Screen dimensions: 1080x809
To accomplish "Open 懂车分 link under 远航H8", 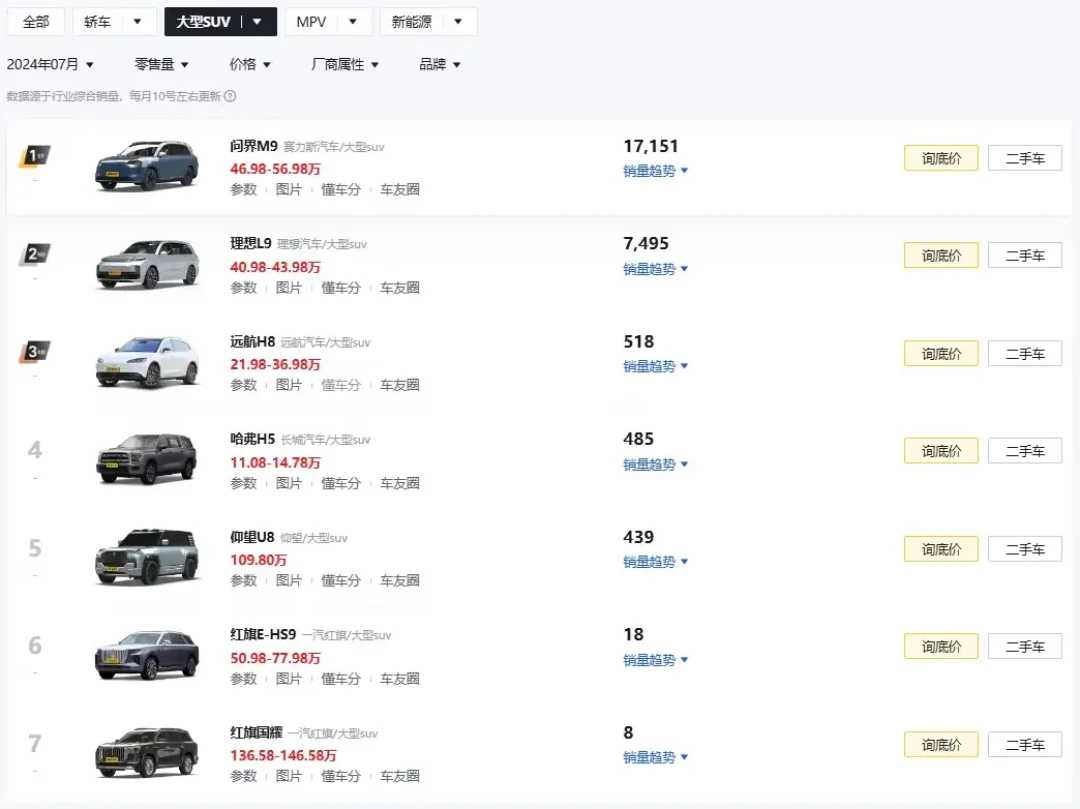I will (x=340, y=385).
